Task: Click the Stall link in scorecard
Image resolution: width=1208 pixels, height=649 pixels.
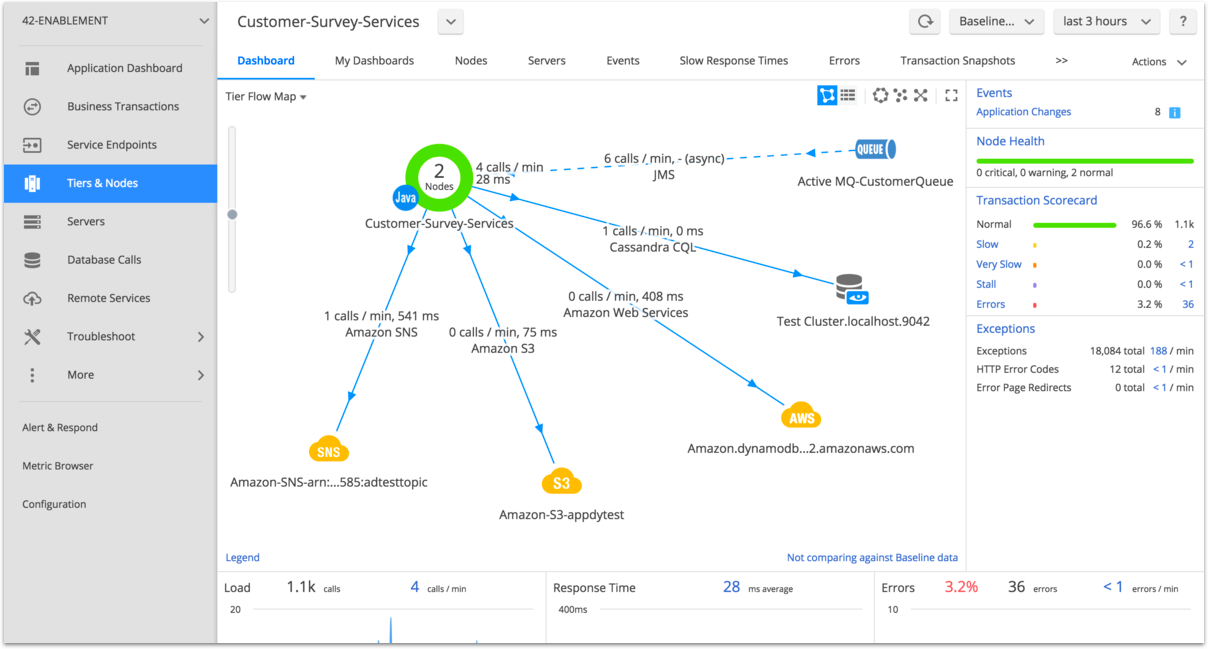Action: pos(986,284)
